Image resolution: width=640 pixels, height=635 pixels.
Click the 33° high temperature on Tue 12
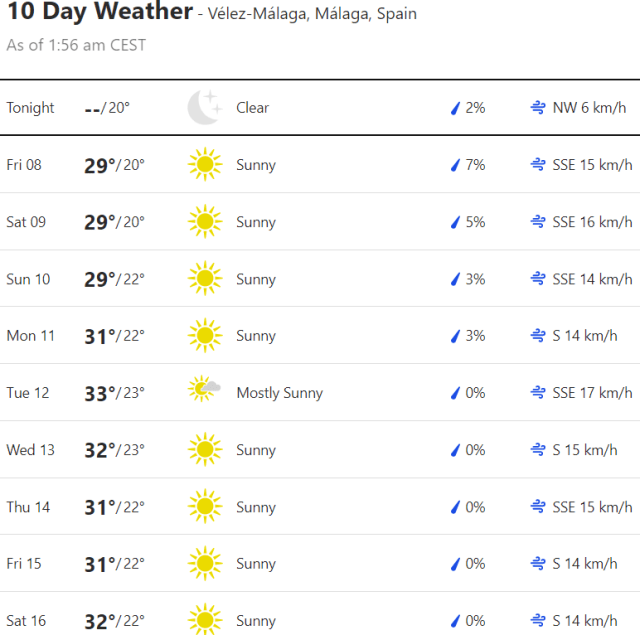coord(99,393)
